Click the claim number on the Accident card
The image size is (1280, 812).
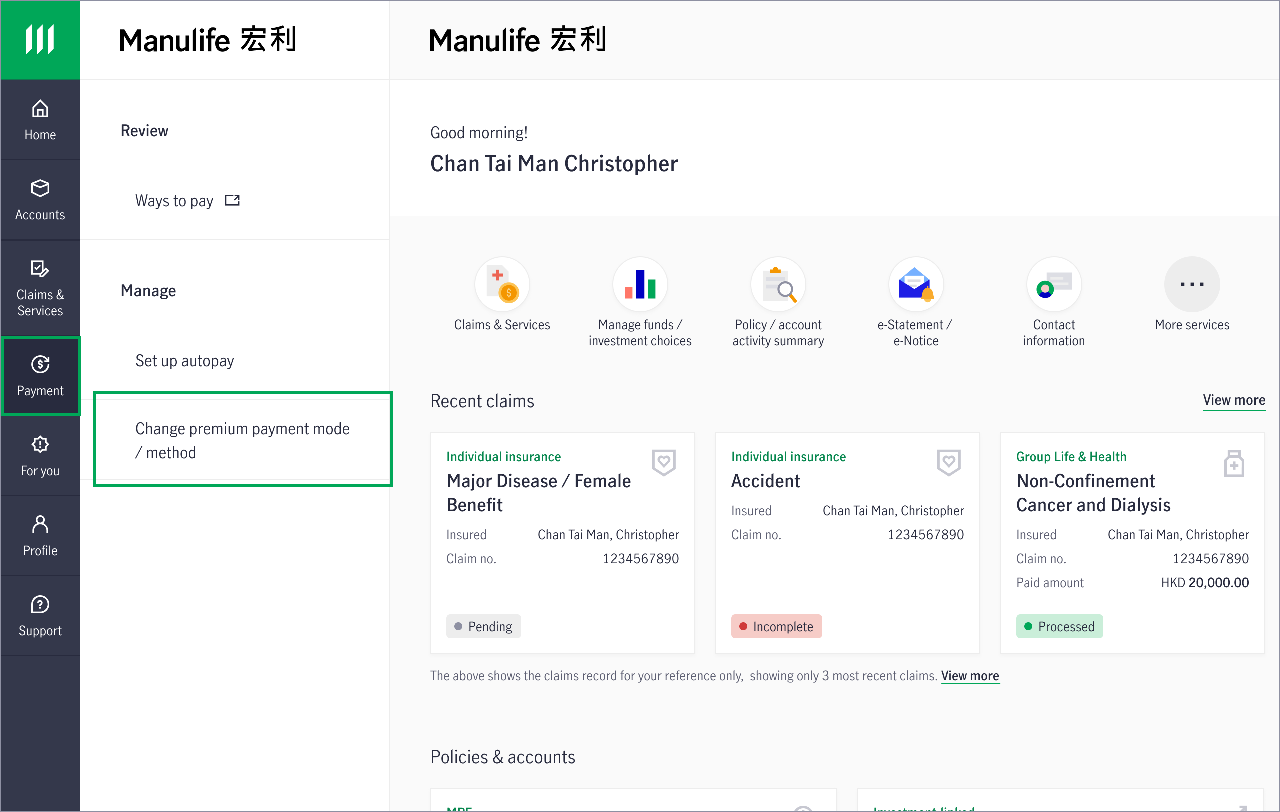[926, 535]
